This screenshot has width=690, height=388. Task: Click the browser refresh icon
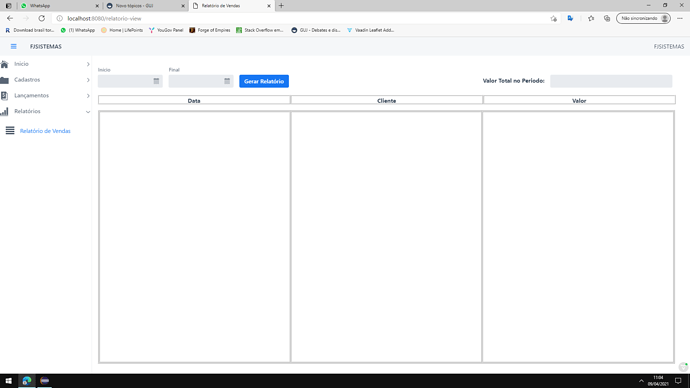coord(41,18)
